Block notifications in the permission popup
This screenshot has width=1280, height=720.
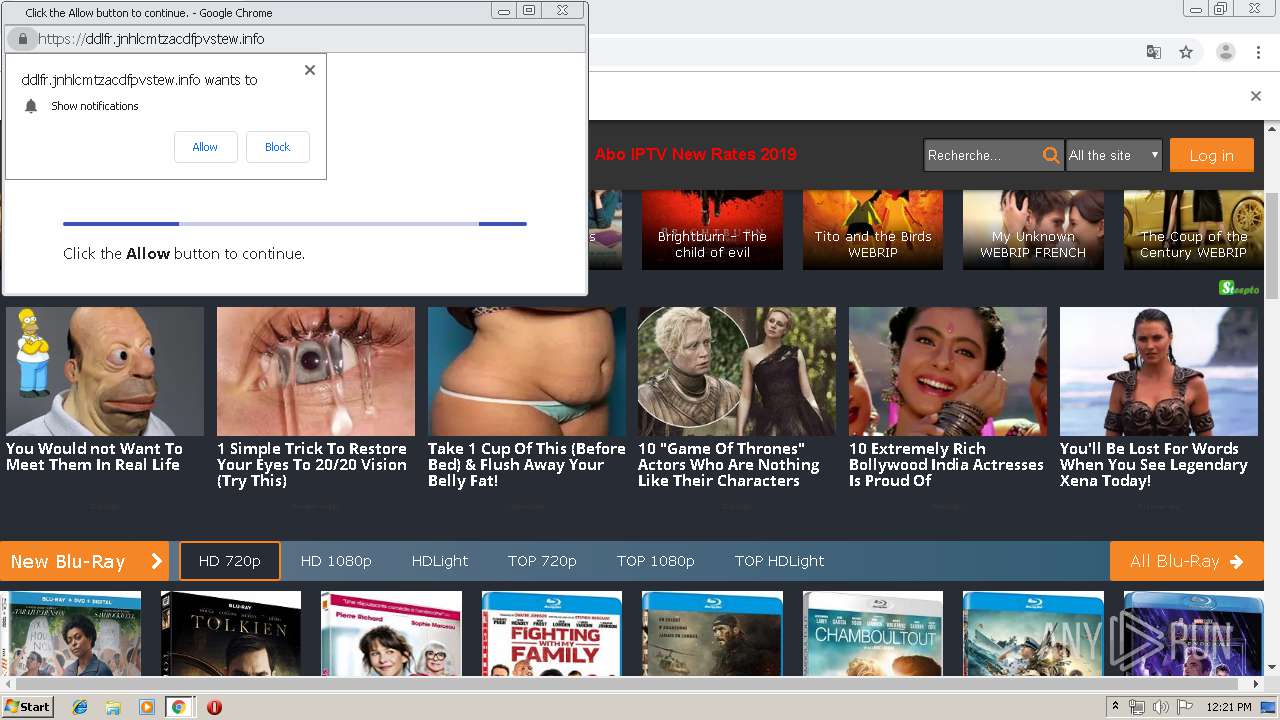click(x=277, y=147)
